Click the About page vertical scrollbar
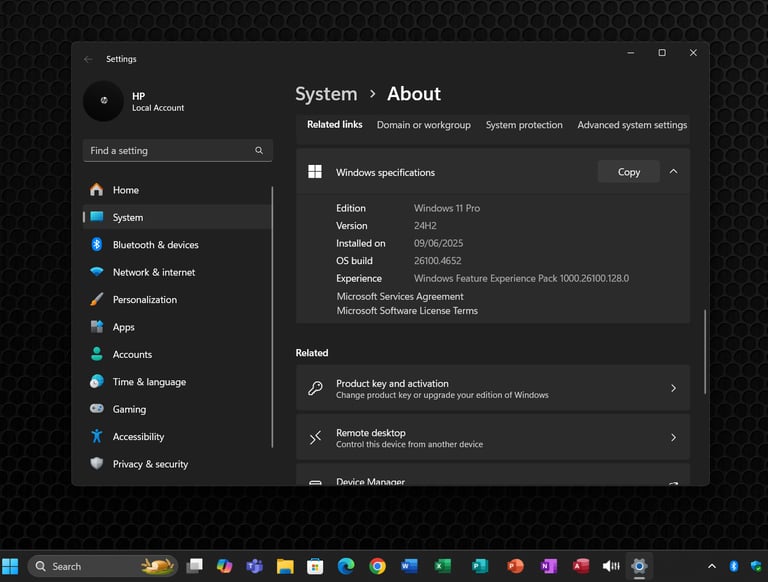This screenshot has height=582, width=768. [x=705, y=352]
